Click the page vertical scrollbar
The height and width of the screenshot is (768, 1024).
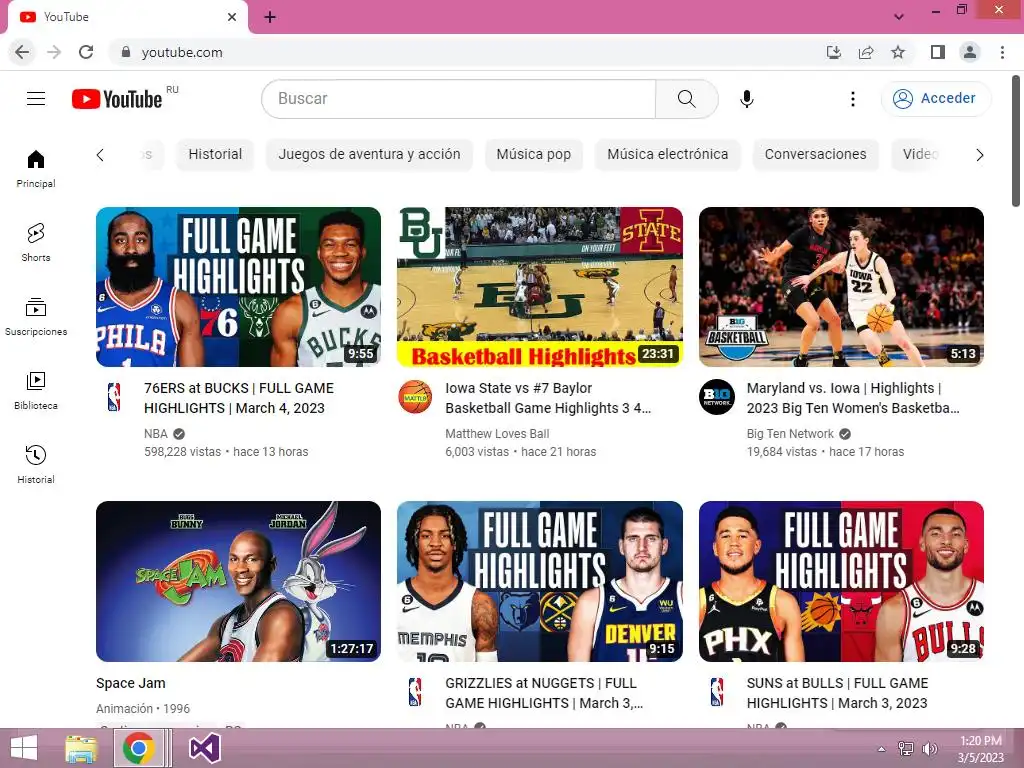1016,140
